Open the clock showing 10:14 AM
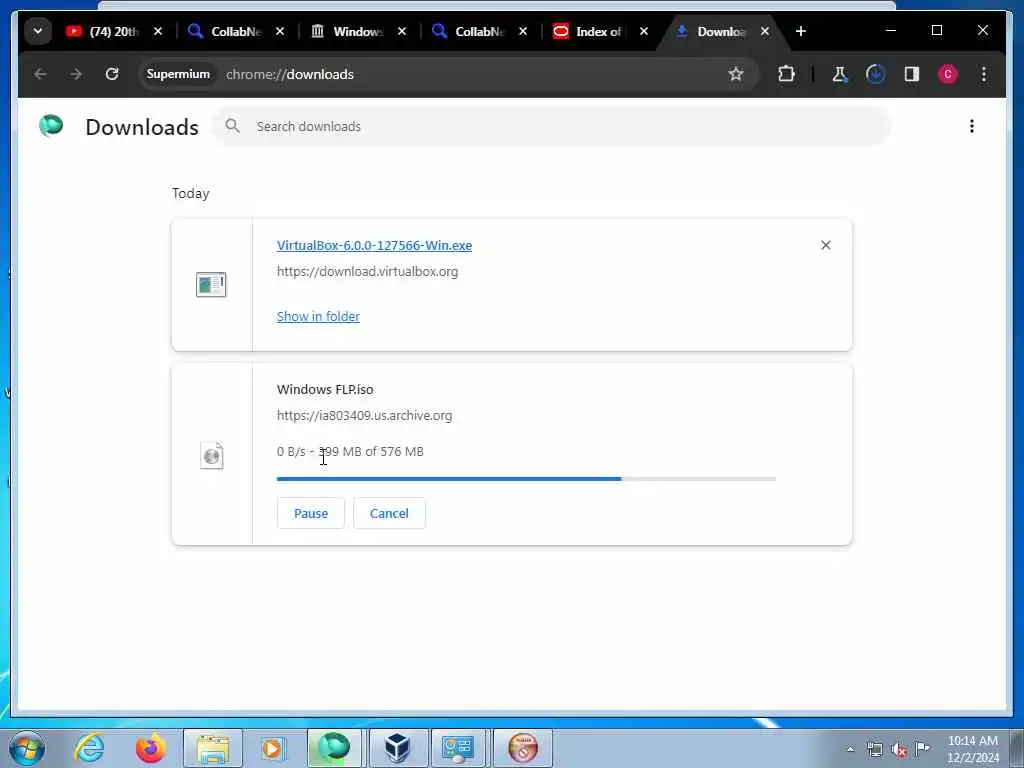Viewport: 1024px width, 768px height. tap(973, 748)
